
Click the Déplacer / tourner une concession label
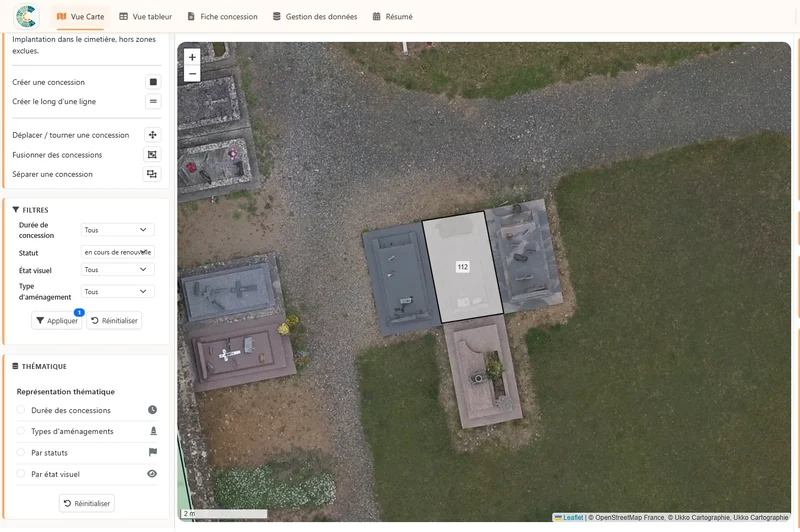[70, 135]
